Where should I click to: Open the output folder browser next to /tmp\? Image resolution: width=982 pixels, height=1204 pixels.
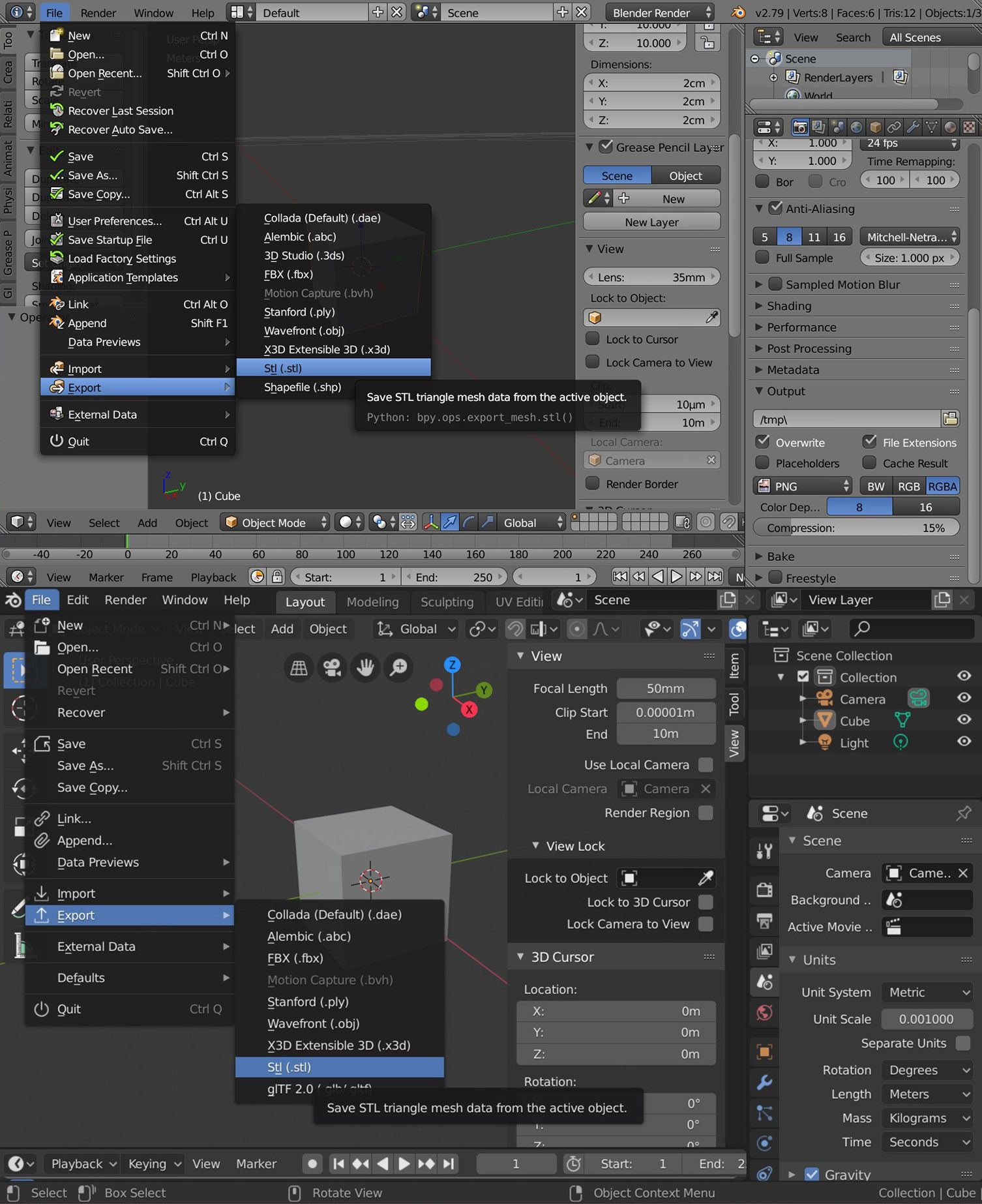pyautogui.click(x=951, y=419)
